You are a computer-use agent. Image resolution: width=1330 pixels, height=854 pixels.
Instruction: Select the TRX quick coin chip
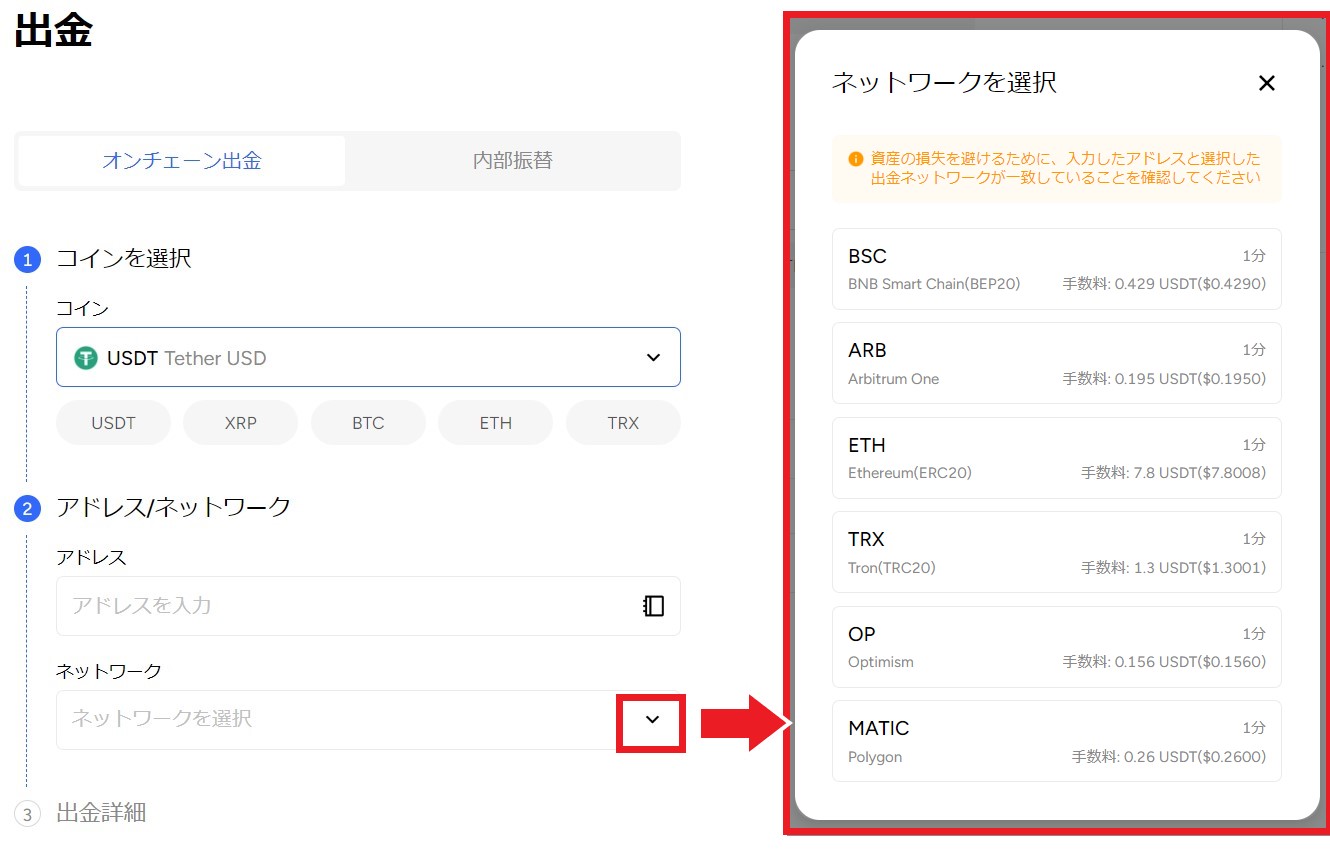coord(623,423)
